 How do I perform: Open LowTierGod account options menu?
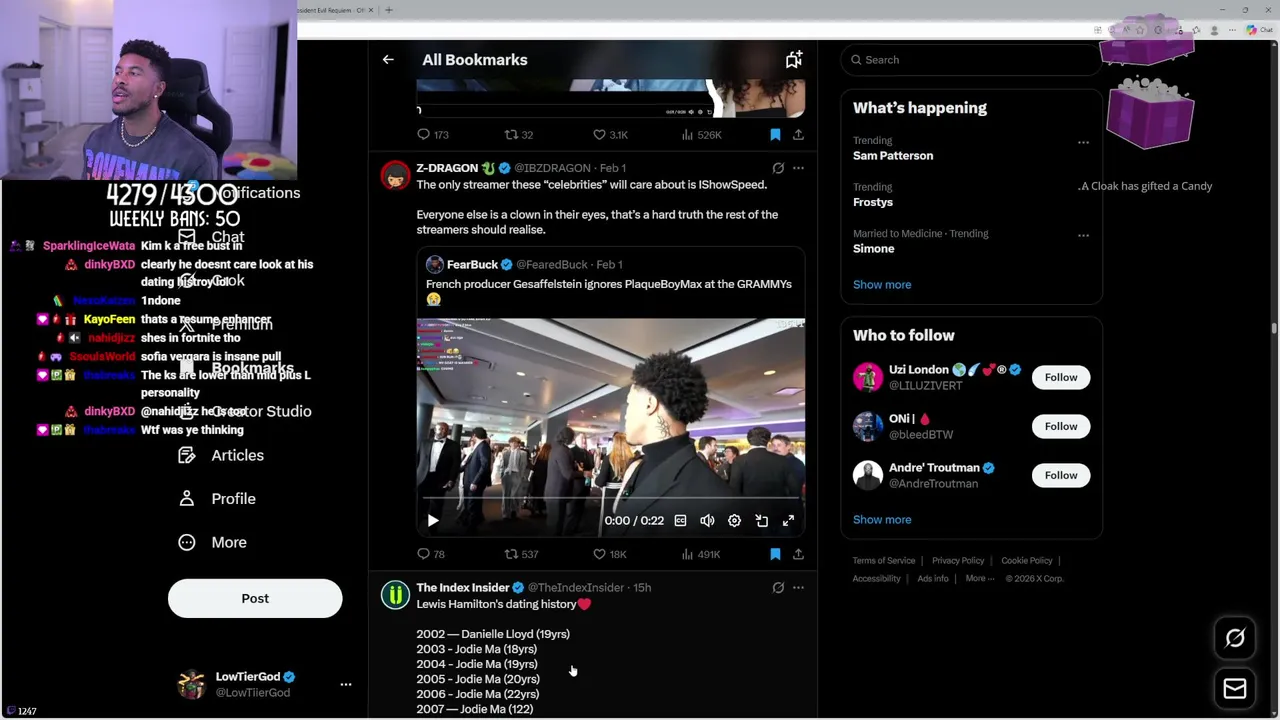click(346, 685)
